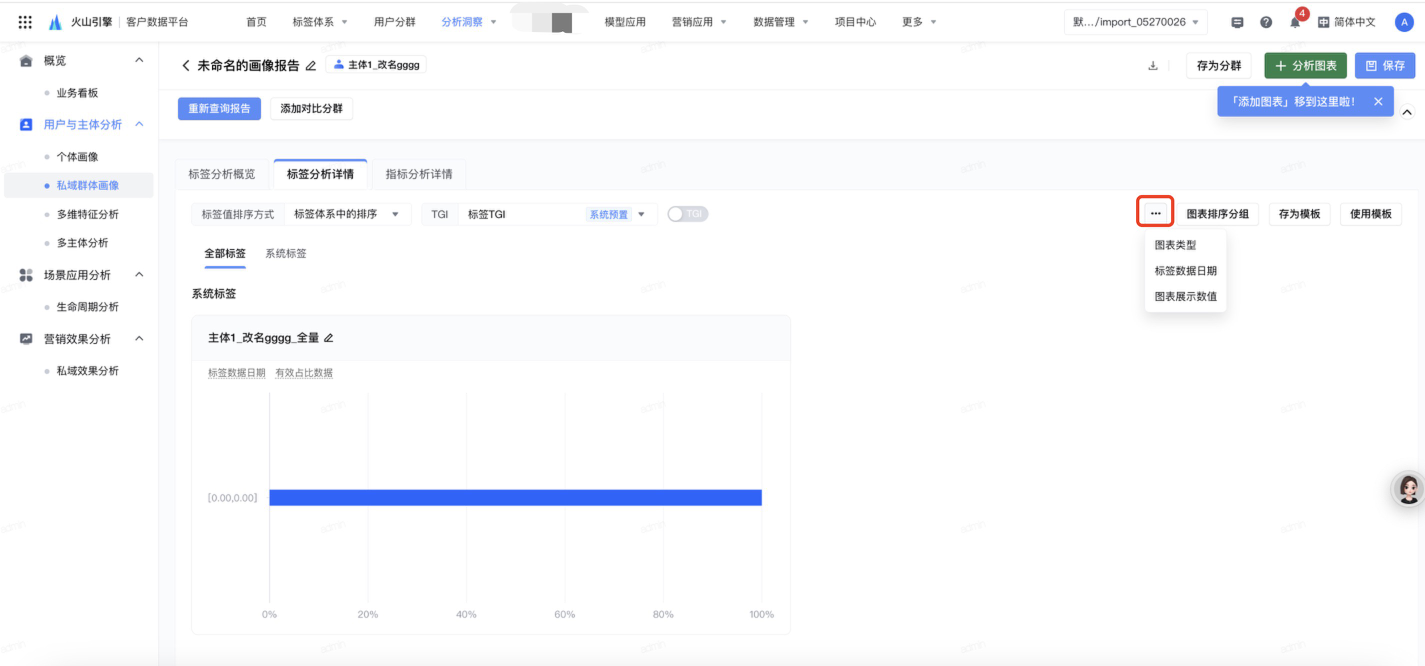1425x666 pixels.
Task: Edit report name with pencil icon
Action: (311, 66)
